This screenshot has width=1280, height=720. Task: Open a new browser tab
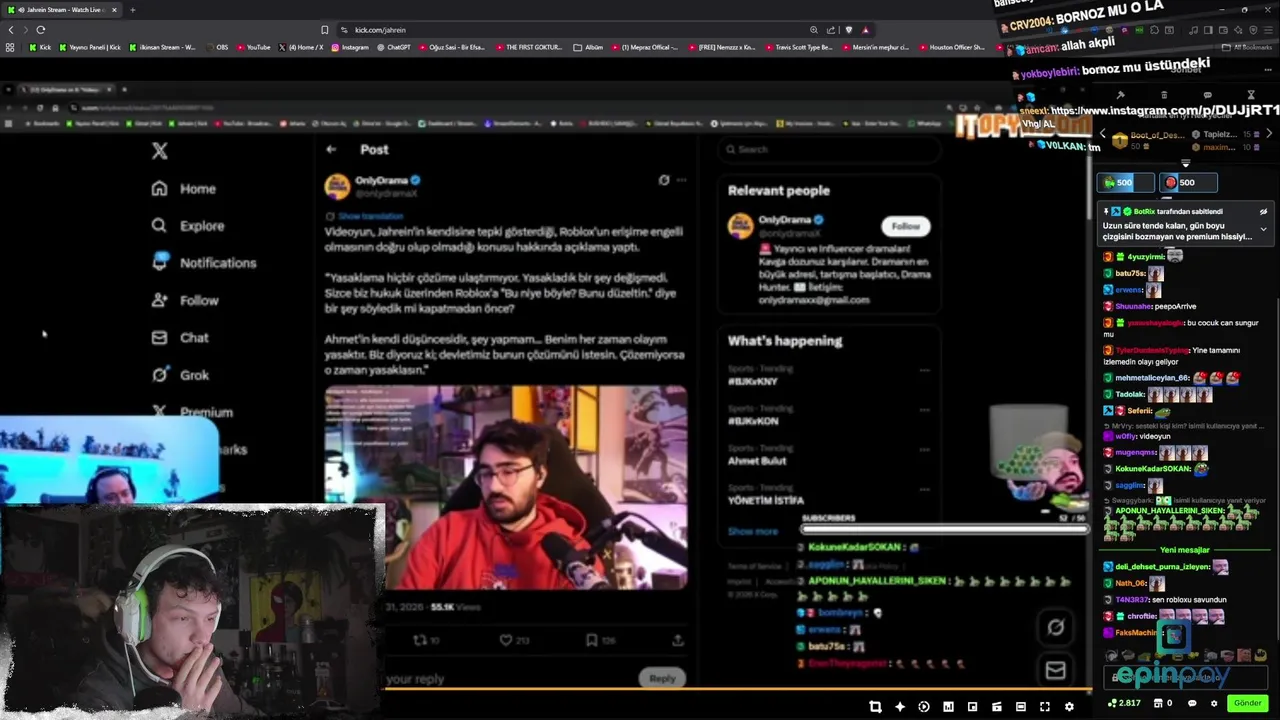132,10
